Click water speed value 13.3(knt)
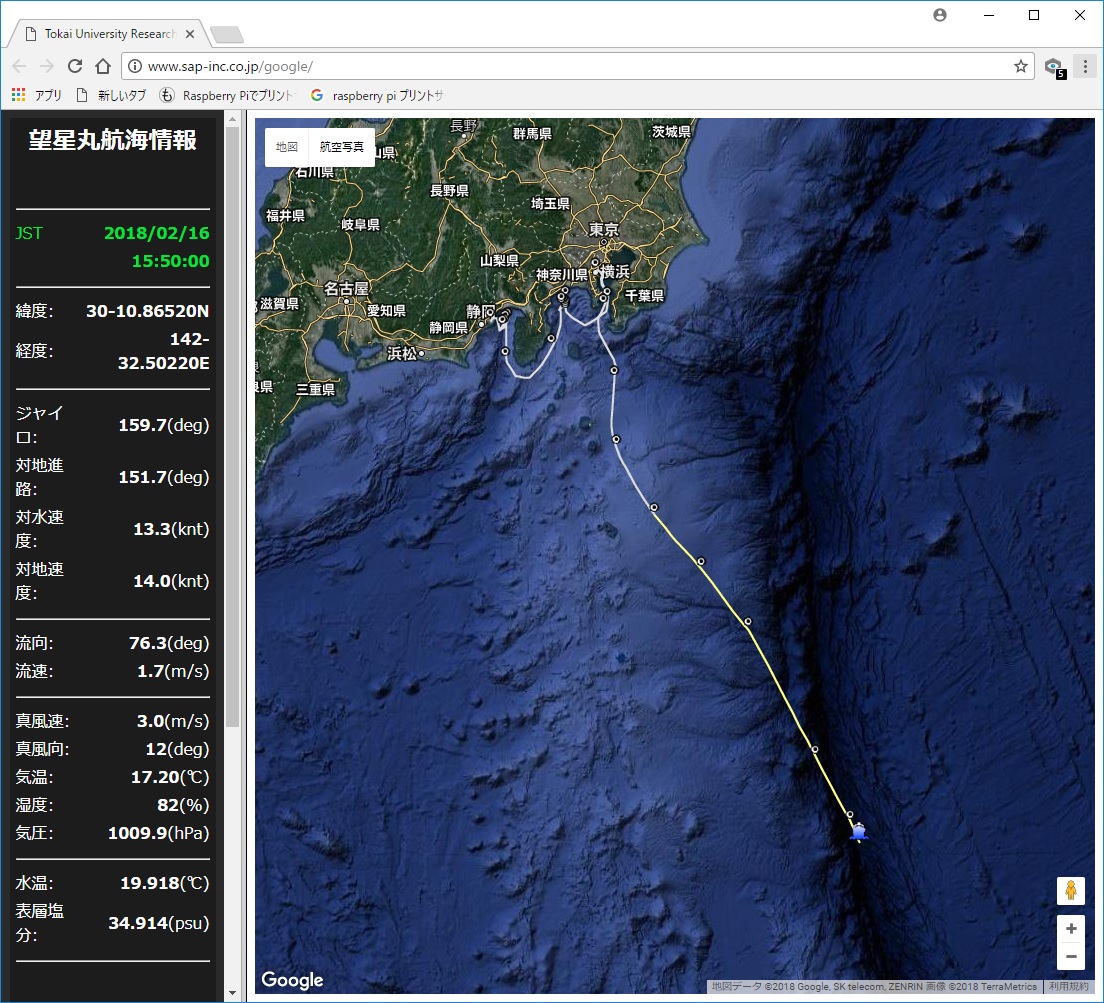1104x1003 pixels. pos(171,529)
